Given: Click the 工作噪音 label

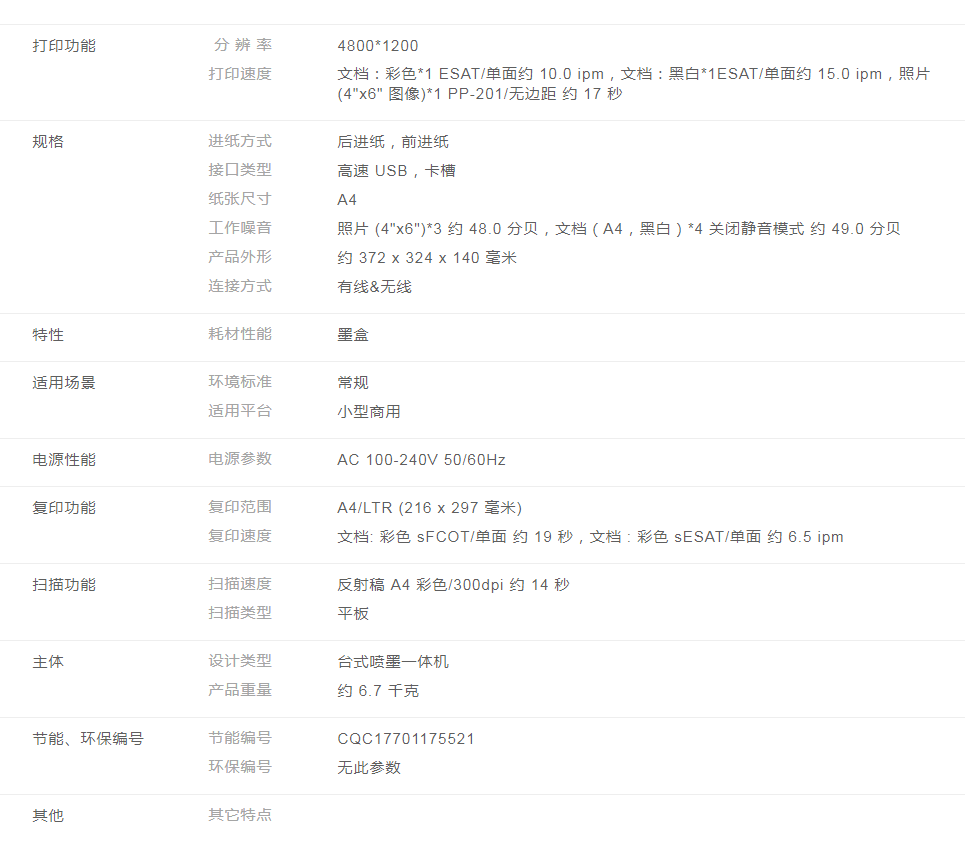Looking at the screenshot, I should click(x=239, y=228).
